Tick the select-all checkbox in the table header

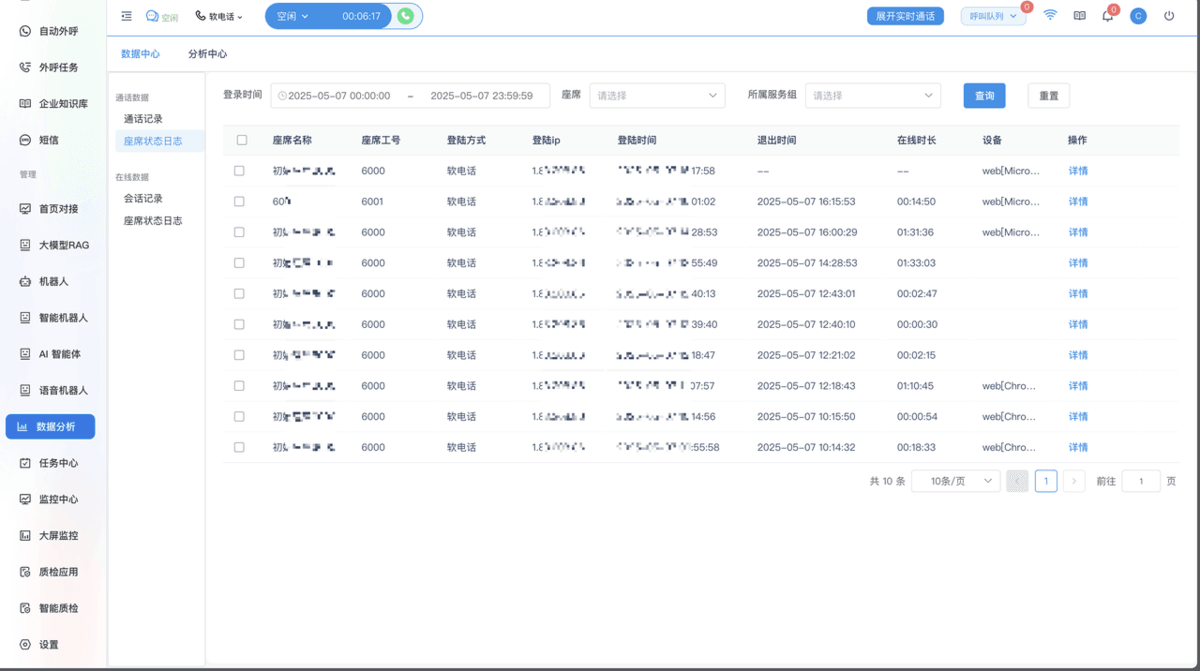click(241, 140)
